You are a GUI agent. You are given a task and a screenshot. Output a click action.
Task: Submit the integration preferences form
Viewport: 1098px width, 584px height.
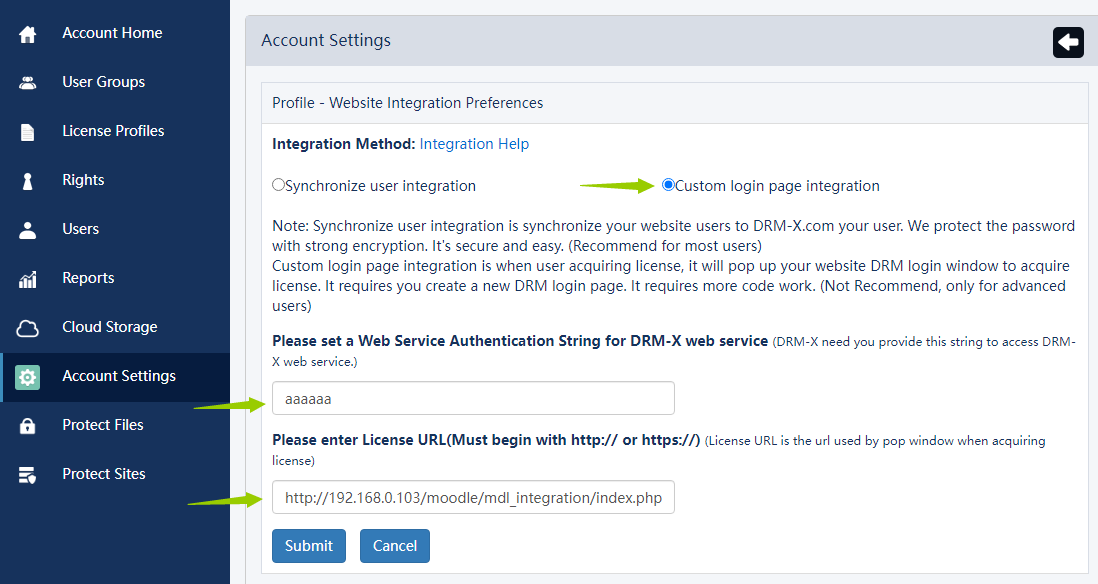[x=309, y=546]
